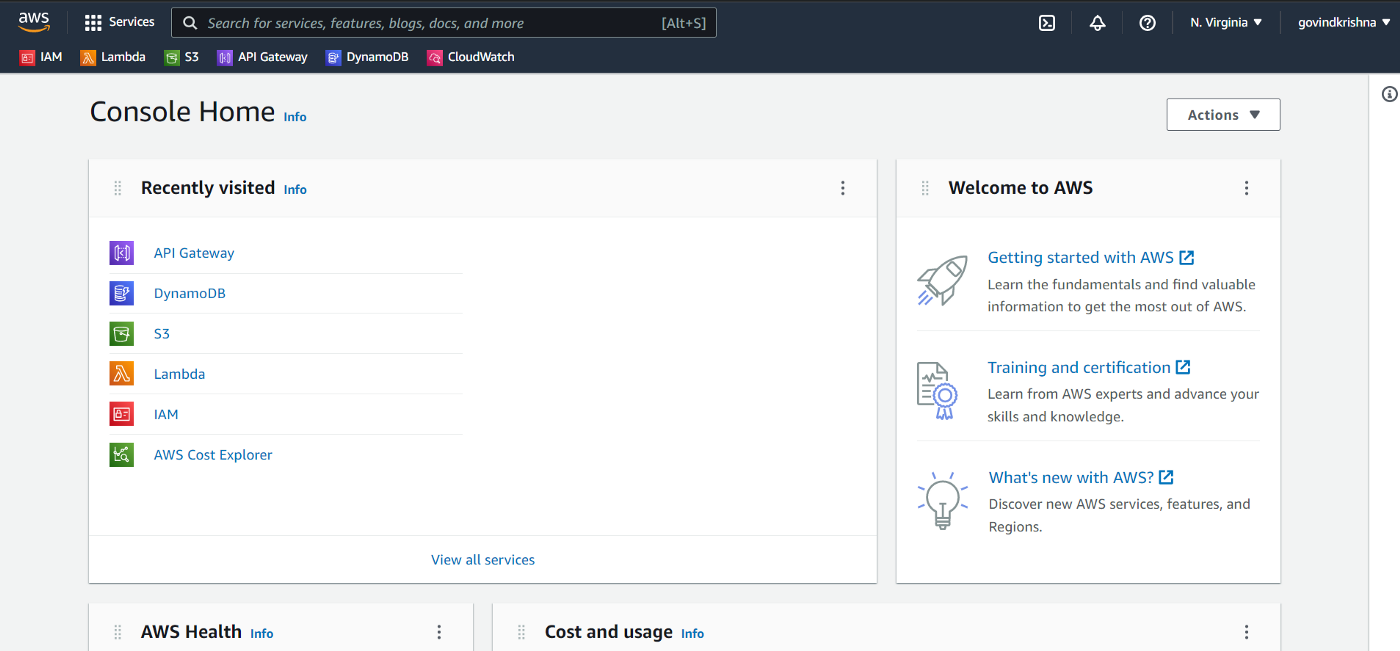
Task: Open the Recently visited widget options menu
Action: (x=843, y=188)
